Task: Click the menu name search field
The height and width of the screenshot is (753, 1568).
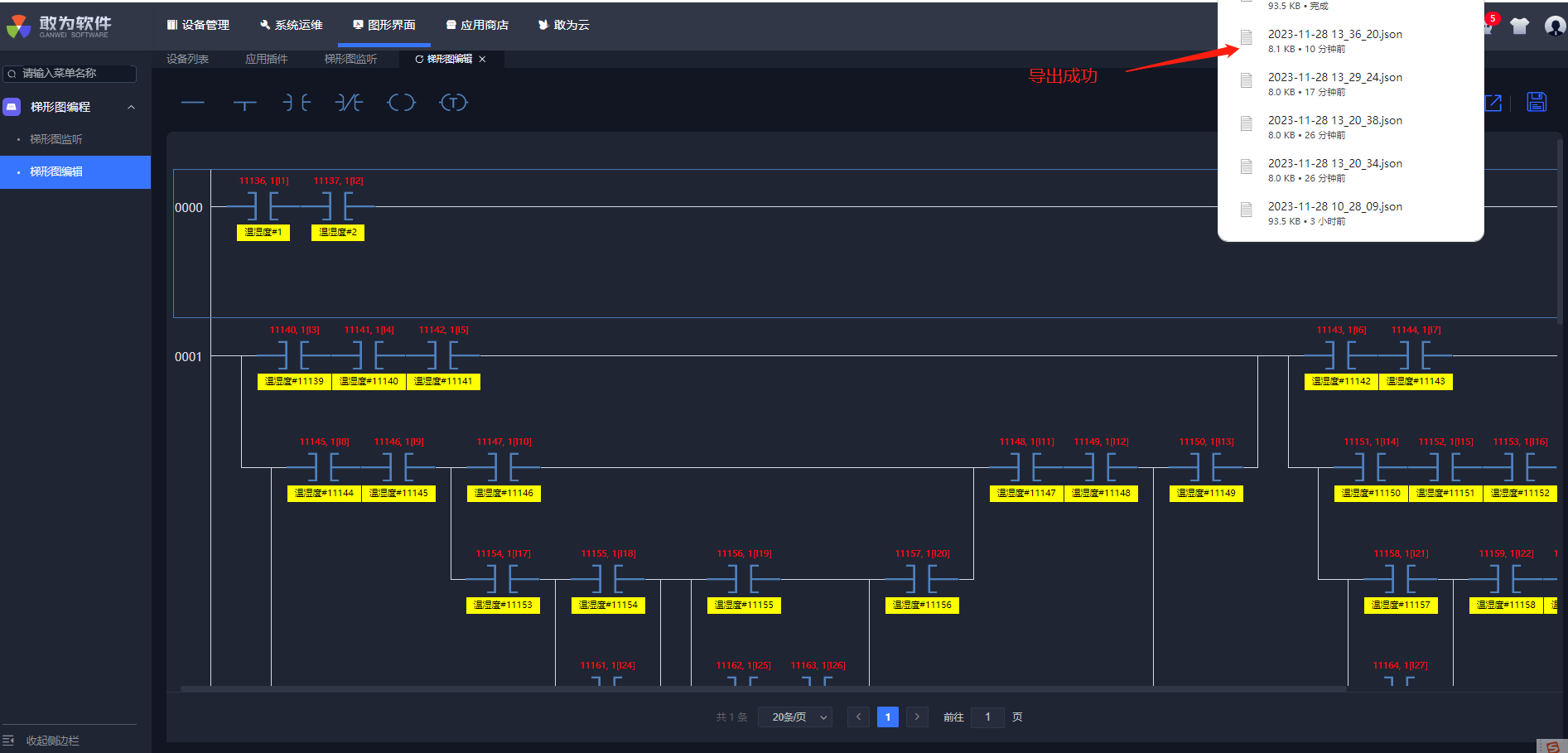Action: coord(75,74)
